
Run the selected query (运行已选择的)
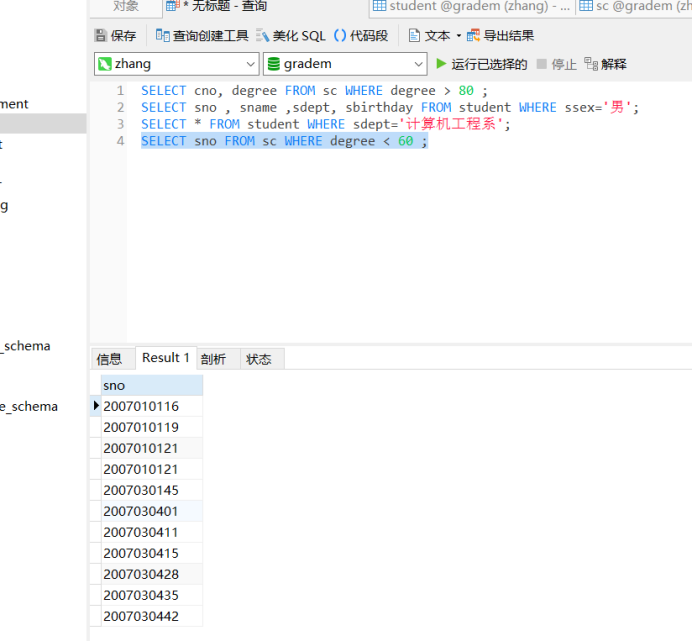[481, 64]
